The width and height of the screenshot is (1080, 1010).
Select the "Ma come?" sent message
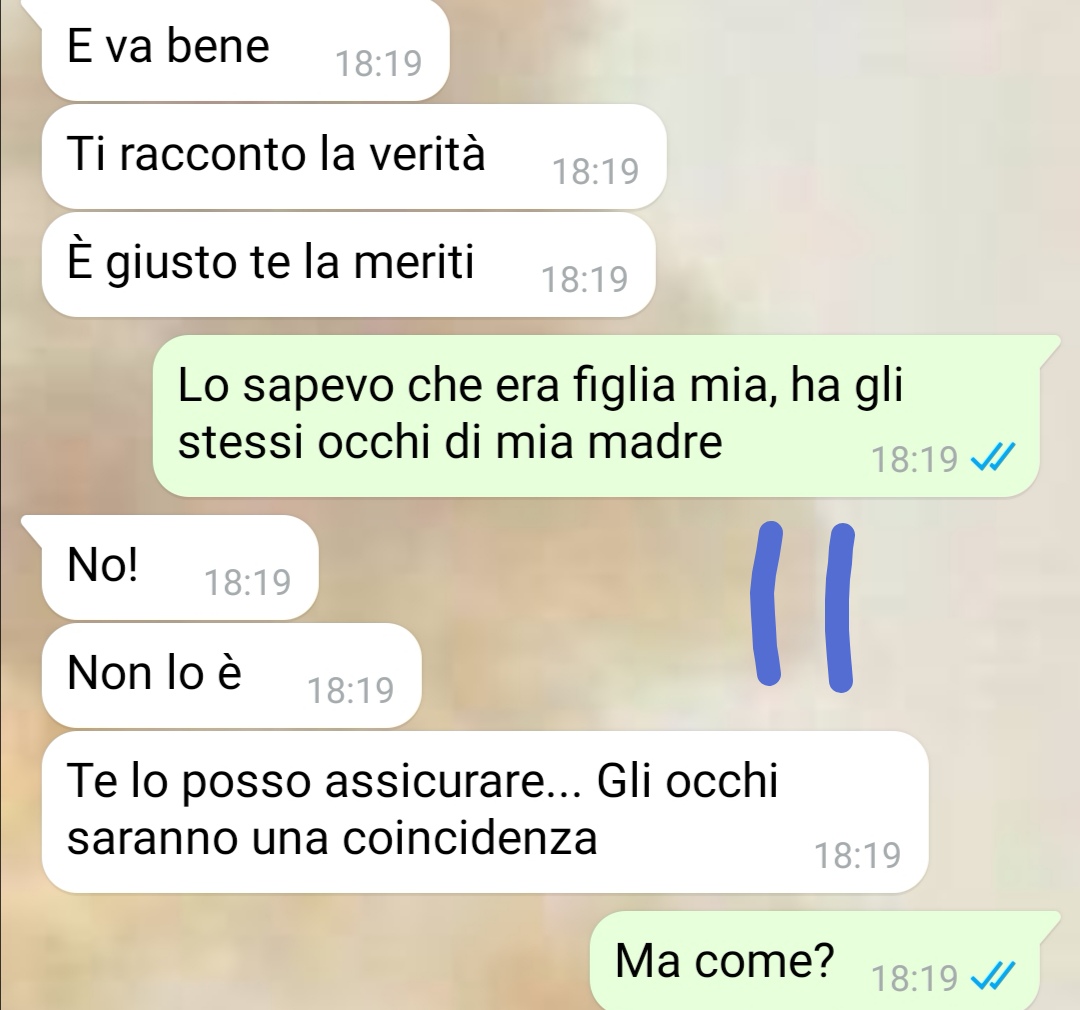point(815,960)
